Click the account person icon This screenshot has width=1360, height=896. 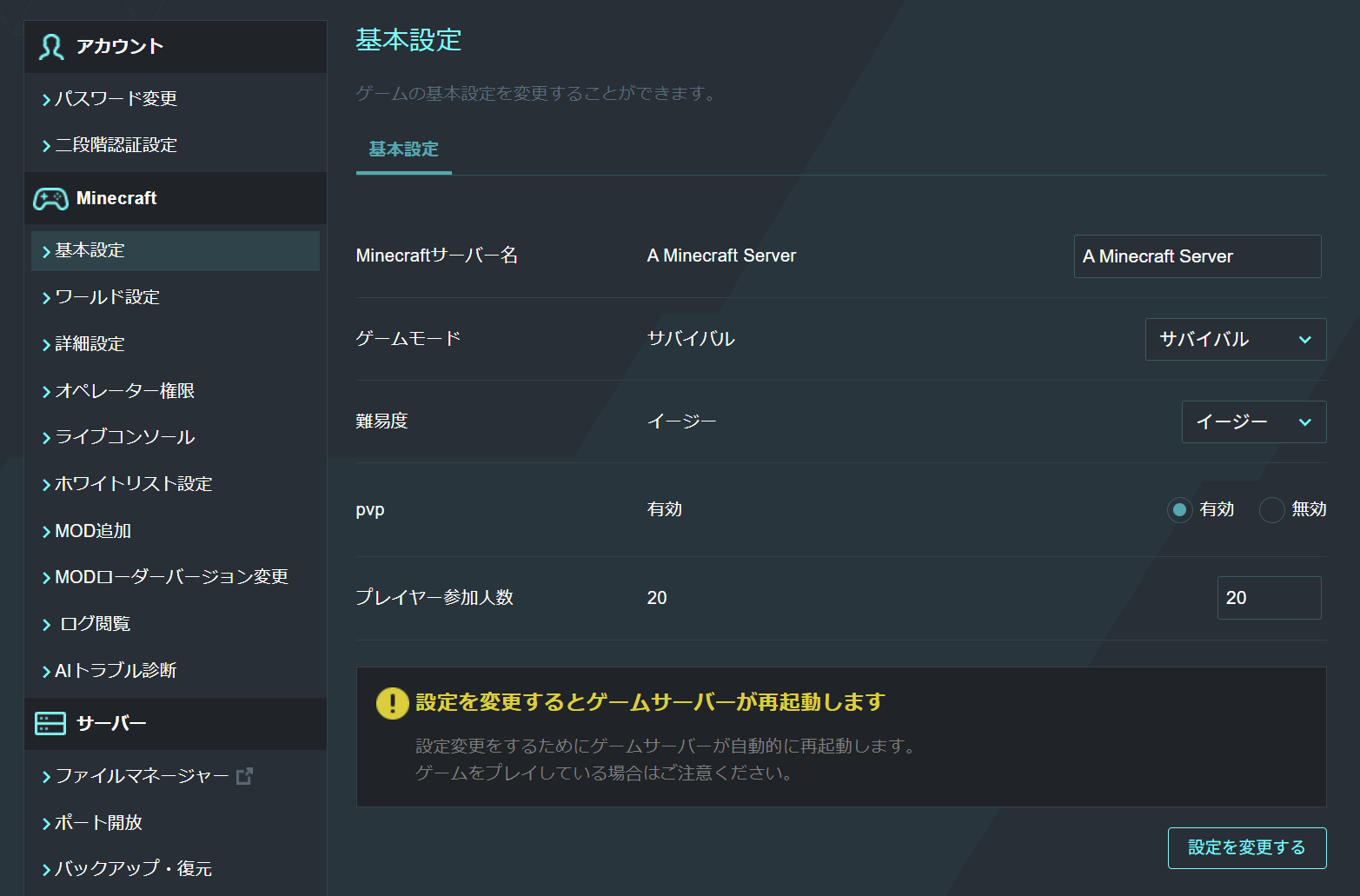tap(50, 47)
